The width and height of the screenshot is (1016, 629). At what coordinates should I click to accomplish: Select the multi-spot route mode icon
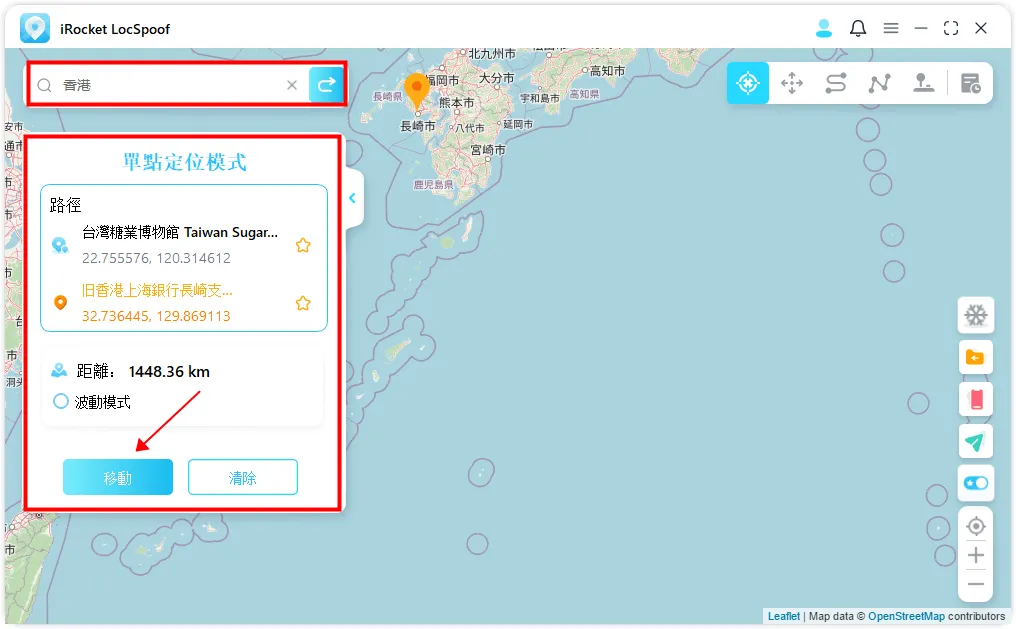(x=879, y=83)
